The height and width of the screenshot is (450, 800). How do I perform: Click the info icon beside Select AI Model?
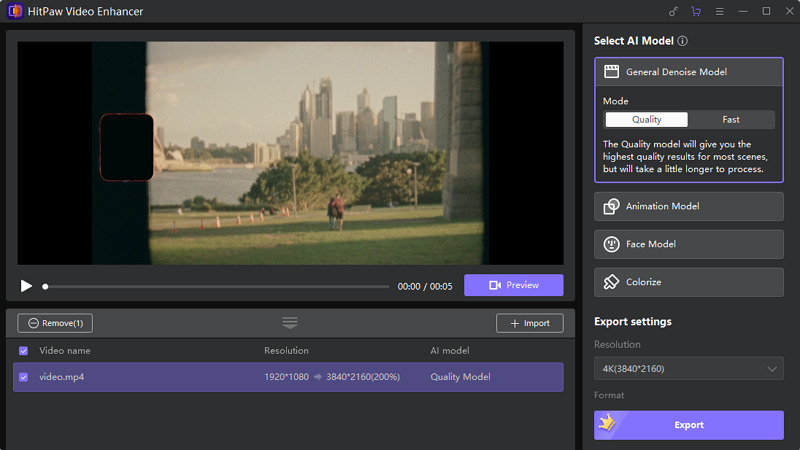683,42
